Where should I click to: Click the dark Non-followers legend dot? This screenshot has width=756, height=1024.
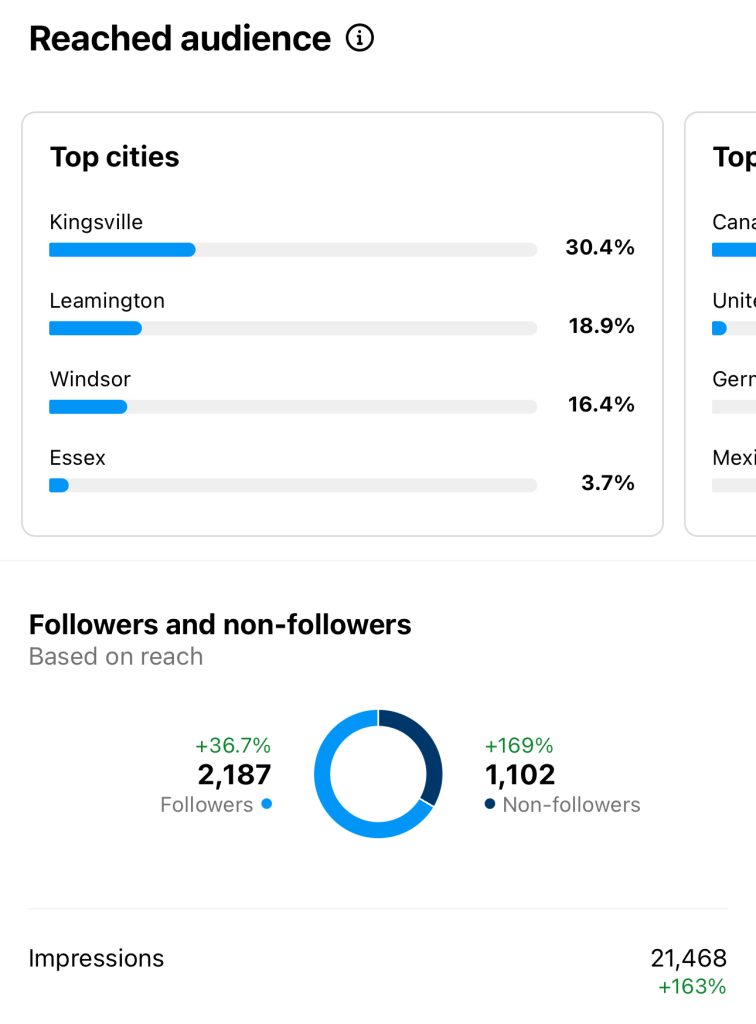pos(490,804)
